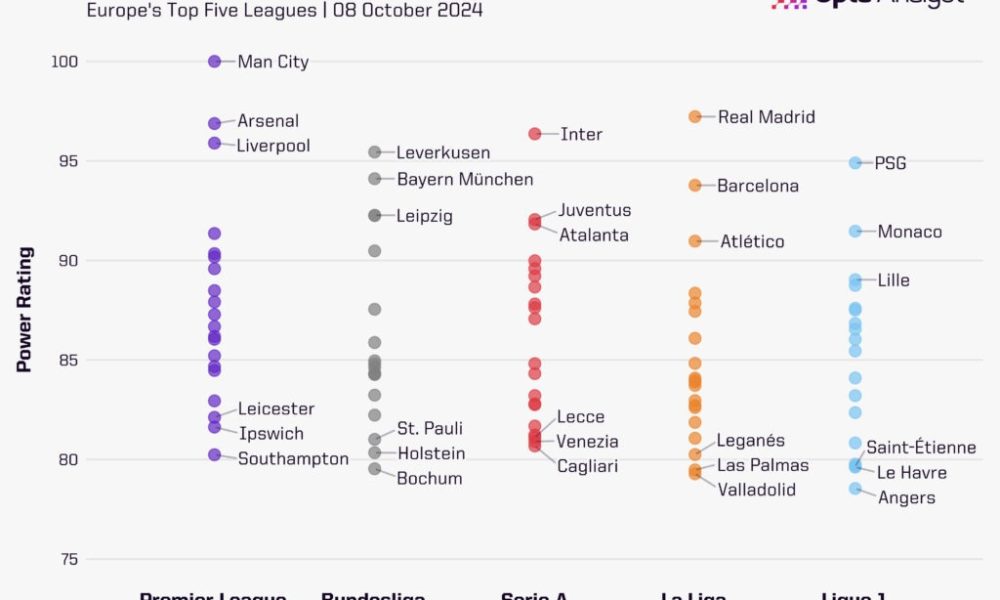This screenshot has width=1000, height=600.
Task: Select the Arsenal purple dot
Action: 214,123
